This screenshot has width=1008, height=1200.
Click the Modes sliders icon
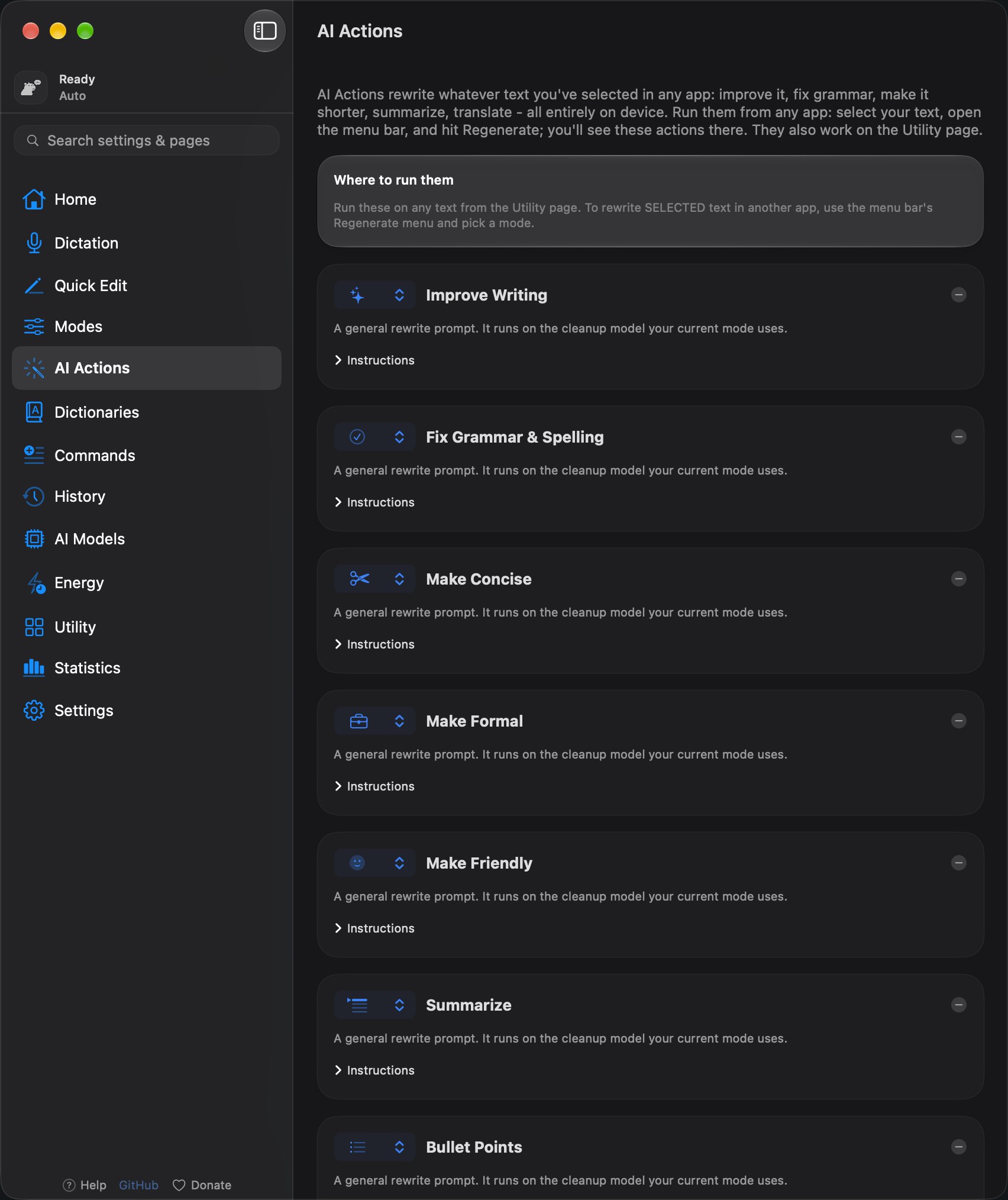coord(34,327)
